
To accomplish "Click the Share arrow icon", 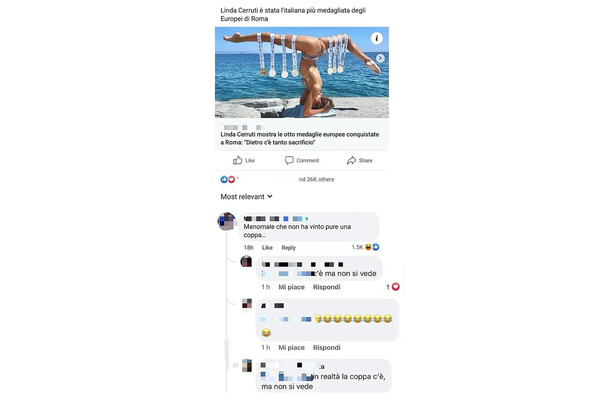I will pyautogui.click(x=351, y=160).
